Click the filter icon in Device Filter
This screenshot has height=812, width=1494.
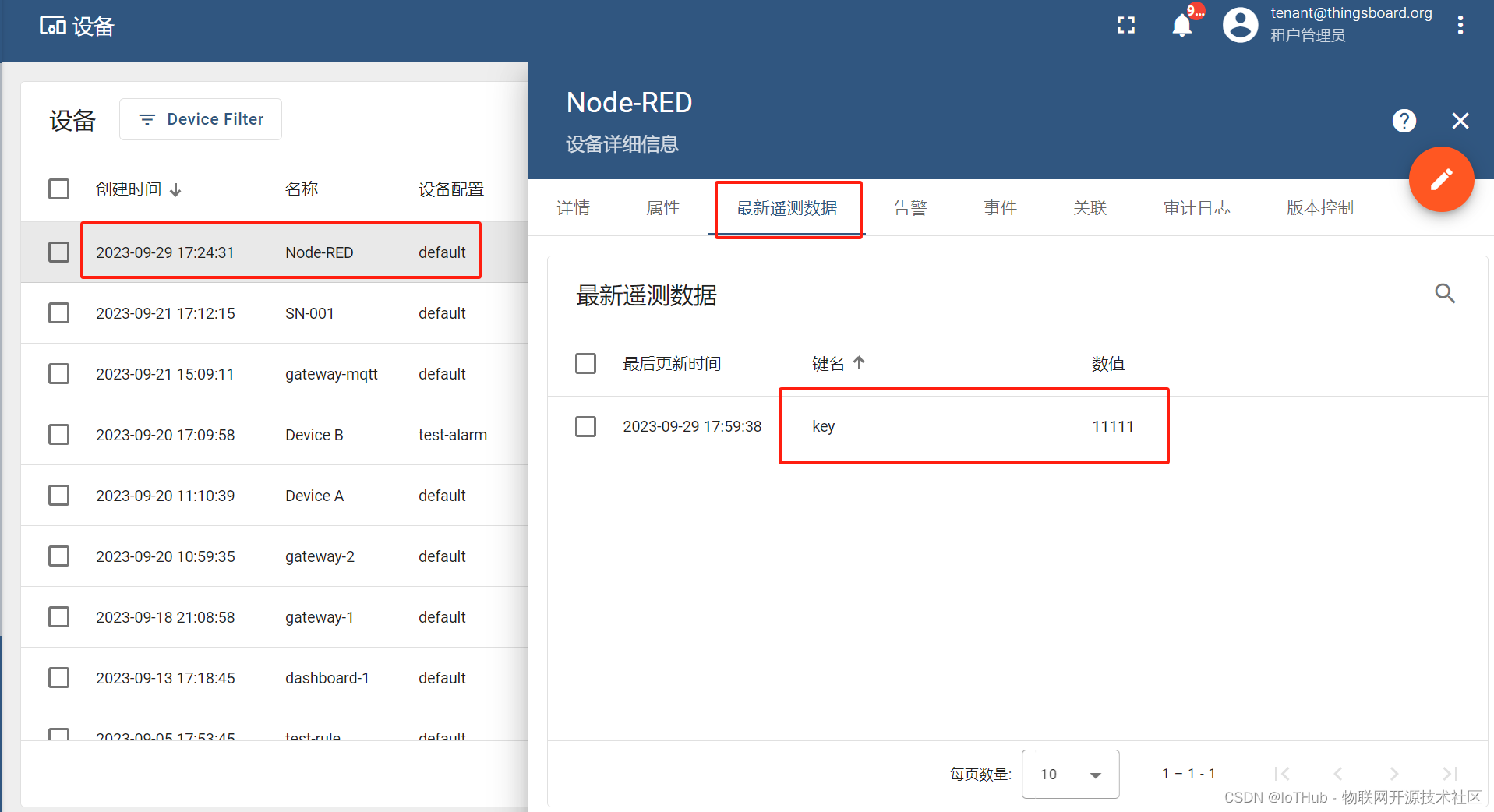click(147, 119)
